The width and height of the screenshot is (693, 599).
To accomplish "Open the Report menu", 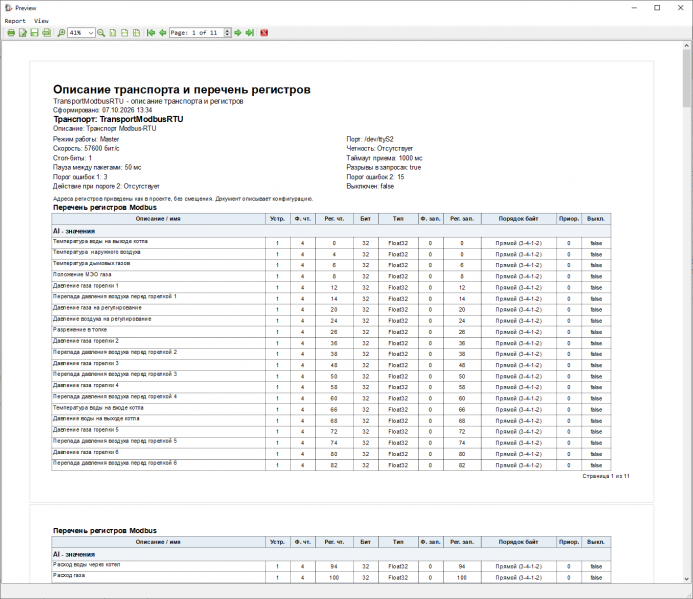I will click(x=15, y=21).
